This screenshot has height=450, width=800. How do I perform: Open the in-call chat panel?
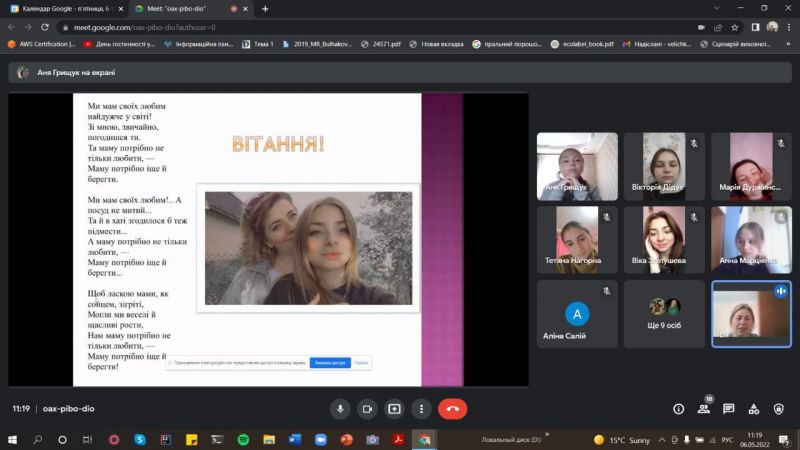point(729,409)
